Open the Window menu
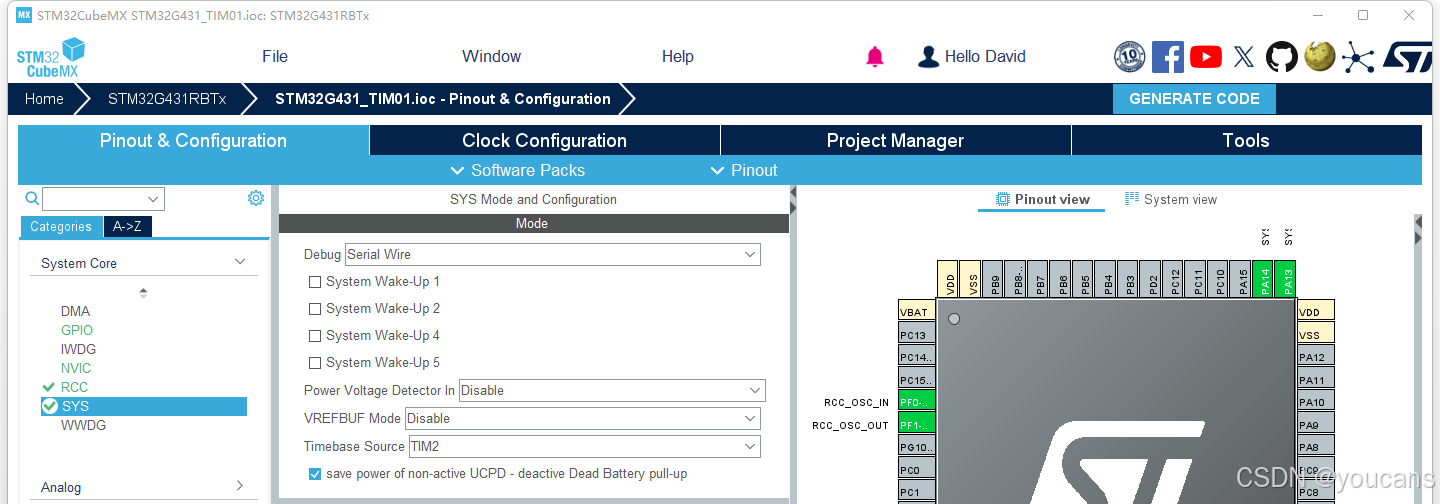 tap(491, 56)
